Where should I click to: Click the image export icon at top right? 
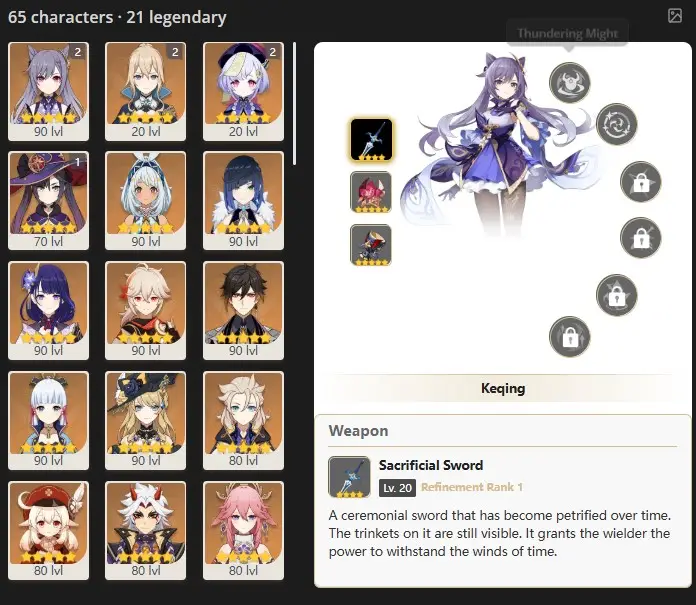(x=675, y=16)
